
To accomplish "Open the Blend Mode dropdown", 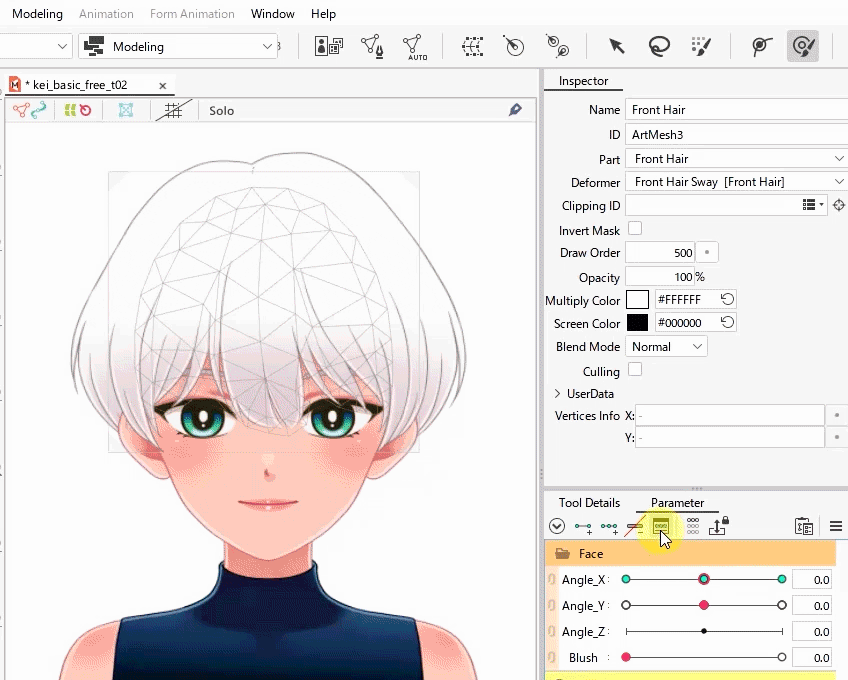I will pyautogui.click(x=666, y=347).
